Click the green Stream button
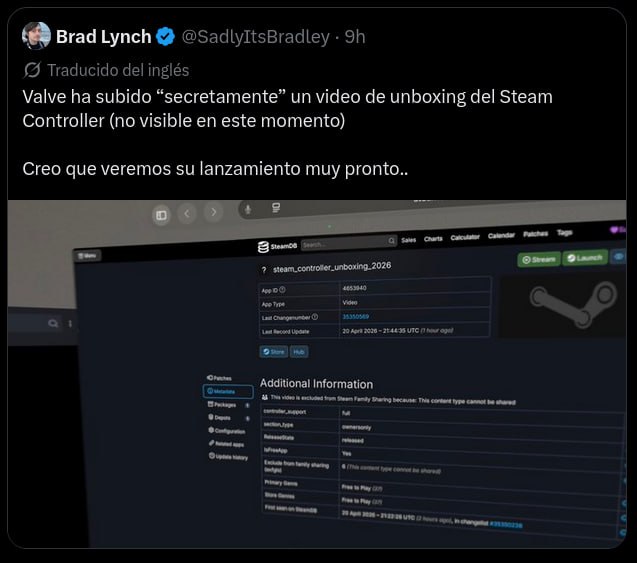637x563 pixels. click(539, 260)
